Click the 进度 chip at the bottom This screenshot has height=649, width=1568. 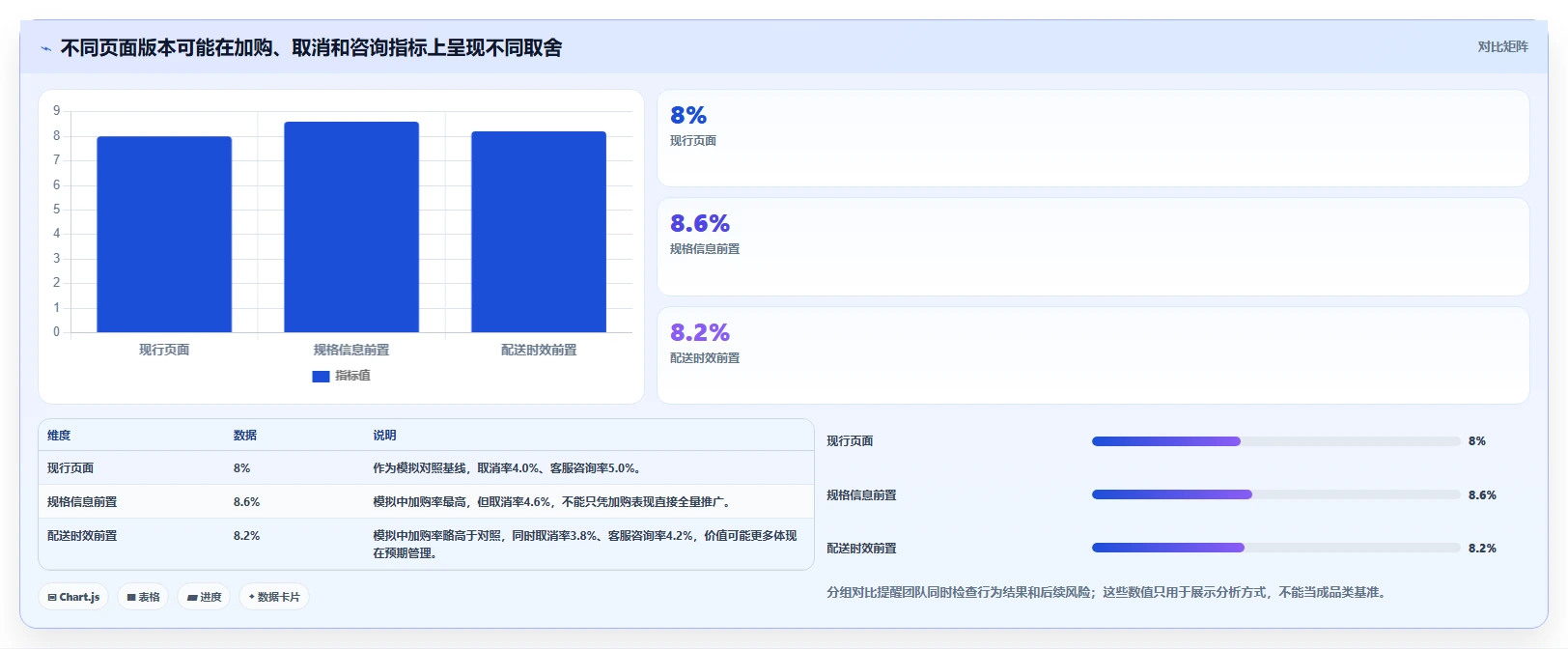204,597
